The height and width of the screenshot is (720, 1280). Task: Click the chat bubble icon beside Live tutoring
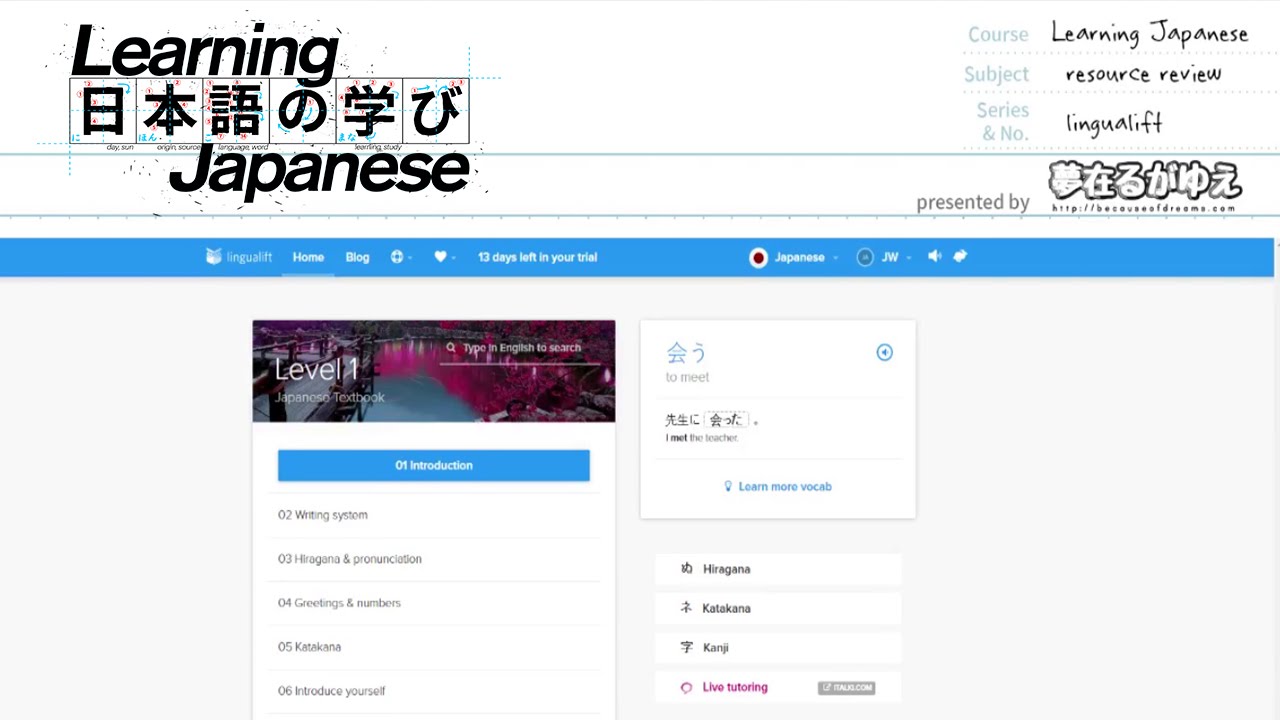tap(686, 688)
